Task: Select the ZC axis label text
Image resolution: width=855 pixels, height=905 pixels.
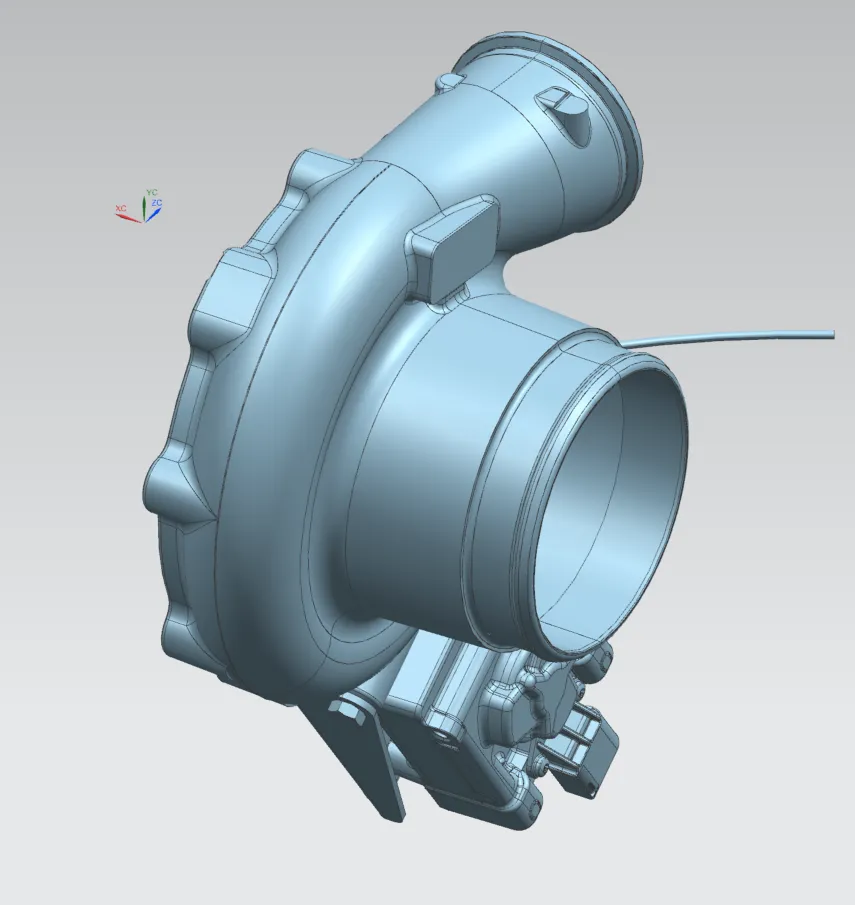Action: pos(157,203)
